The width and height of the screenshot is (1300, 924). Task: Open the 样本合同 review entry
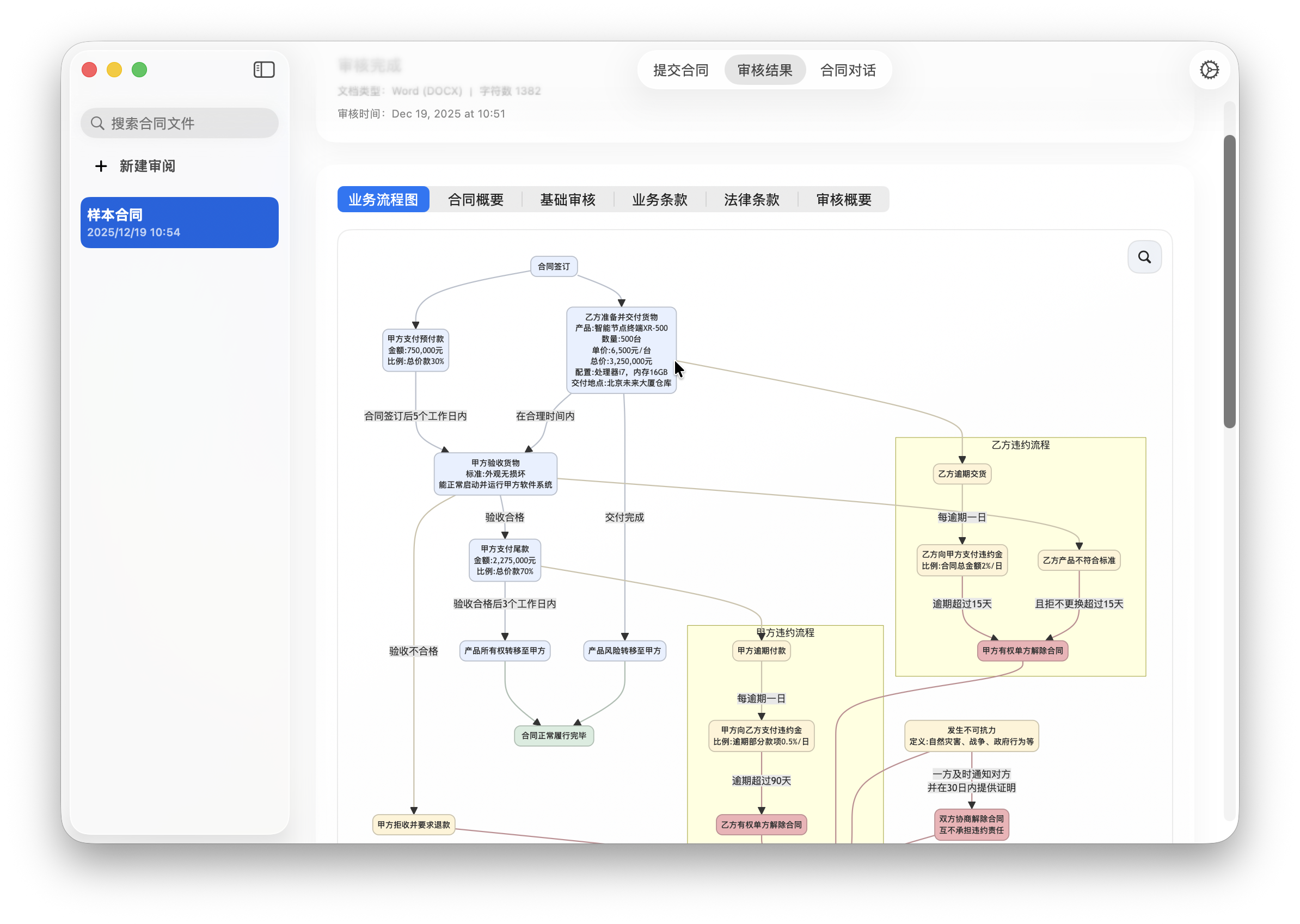pos(179,222)
